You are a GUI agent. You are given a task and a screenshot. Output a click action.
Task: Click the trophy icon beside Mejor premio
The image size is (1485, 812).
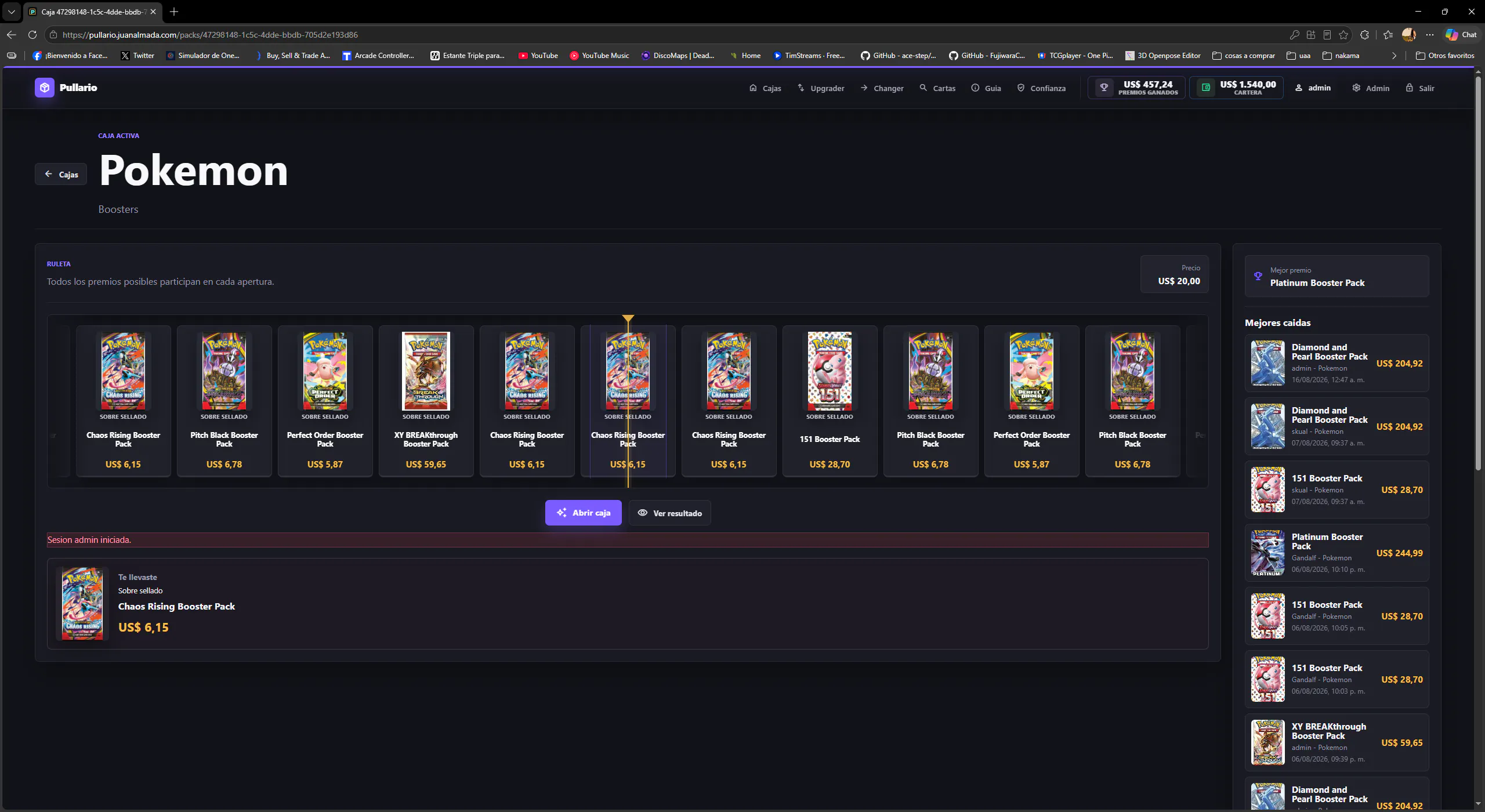point(1258,277)
